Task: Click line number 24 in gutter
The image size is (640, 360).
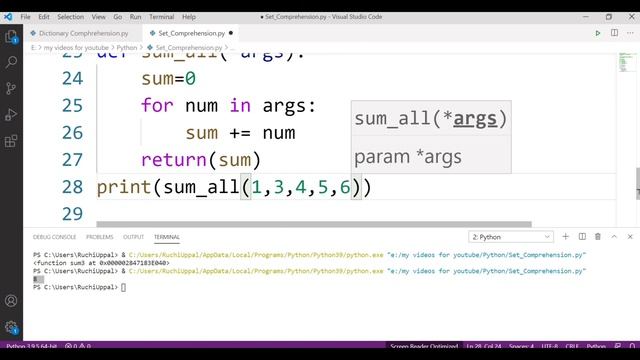Action: (x=72, y=78)
